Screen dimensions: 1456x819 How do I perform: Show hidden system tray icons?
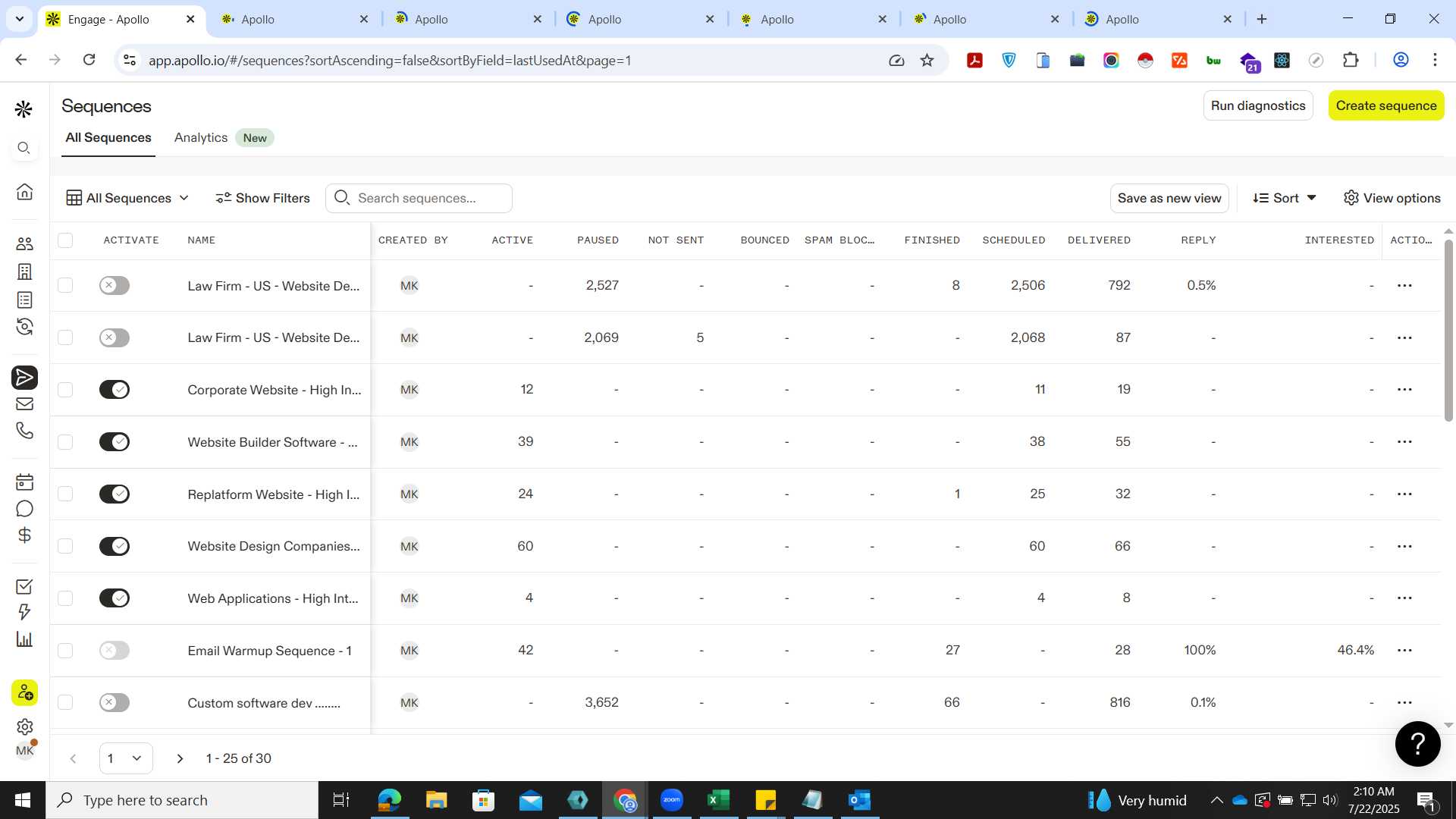tap(1216, 800)
